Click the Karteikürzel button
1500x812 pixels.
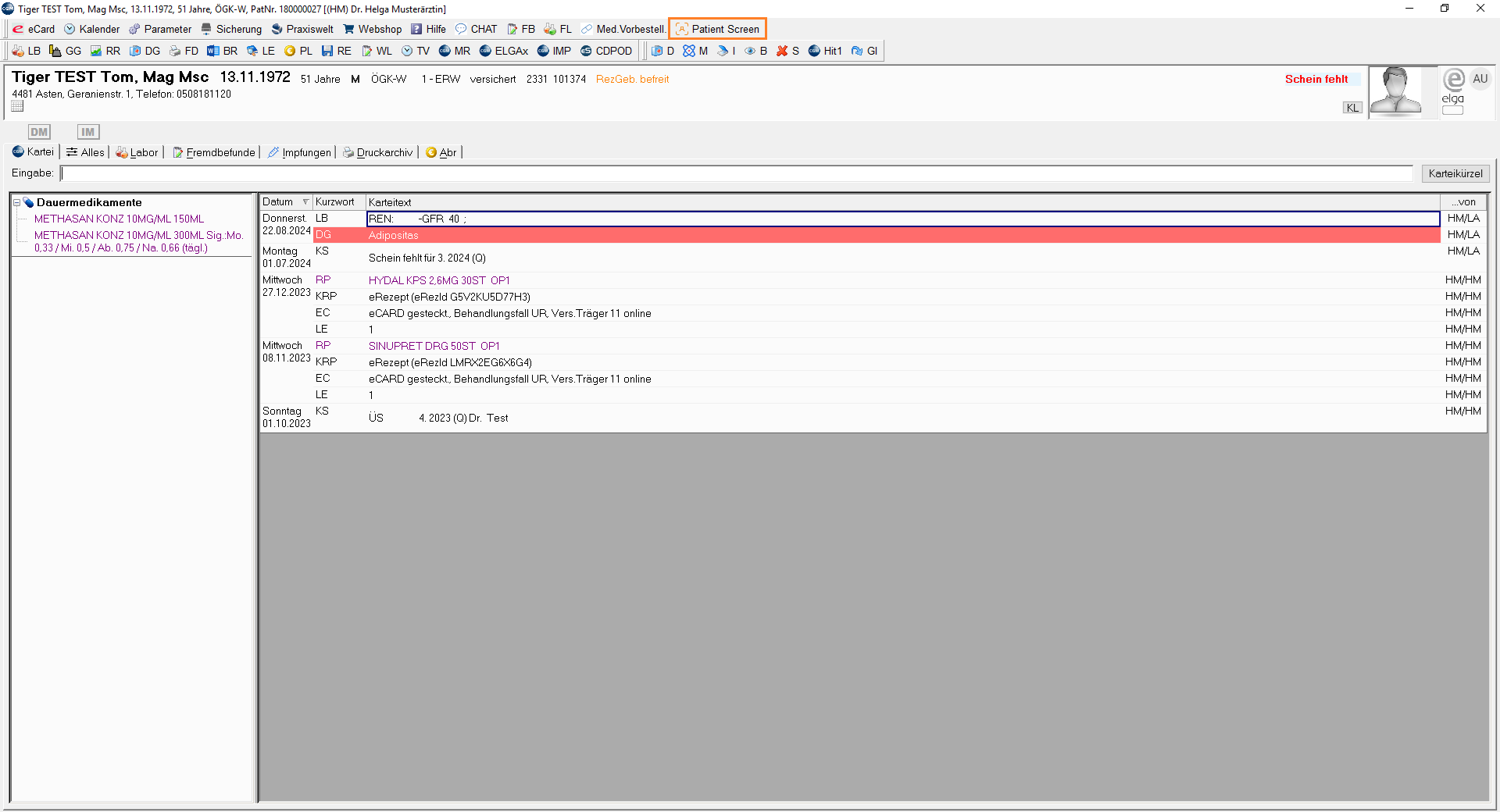[1455, 173]
